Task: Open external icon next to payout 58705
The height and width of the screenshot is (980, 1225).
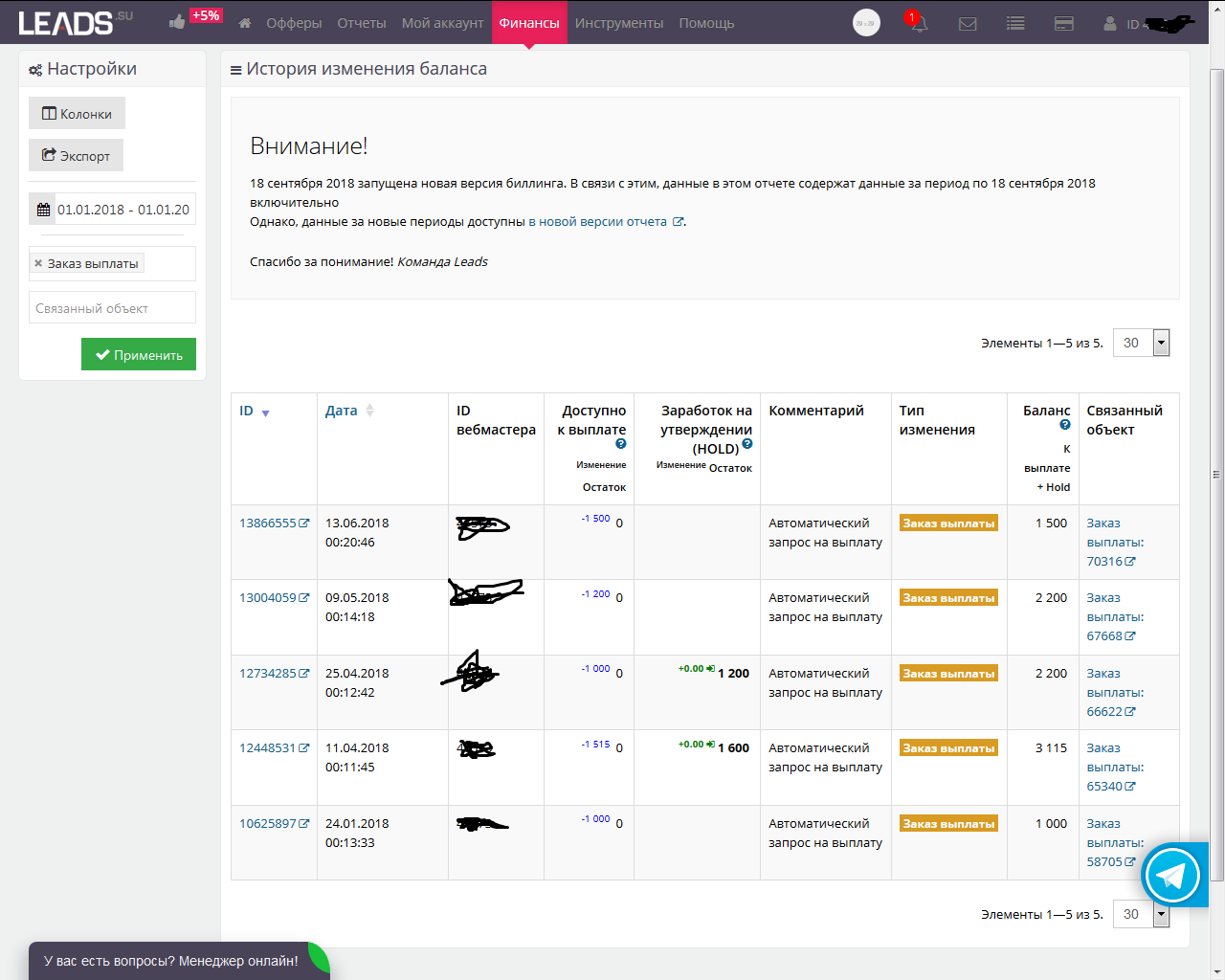Action: 1130,862
